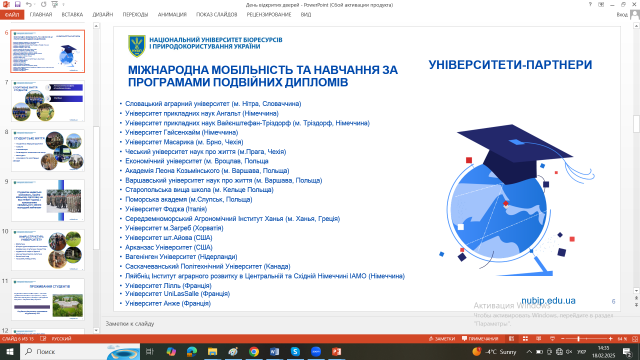Go to previous slide button
The height and width of the screenshot is (360, 640).
636,298
